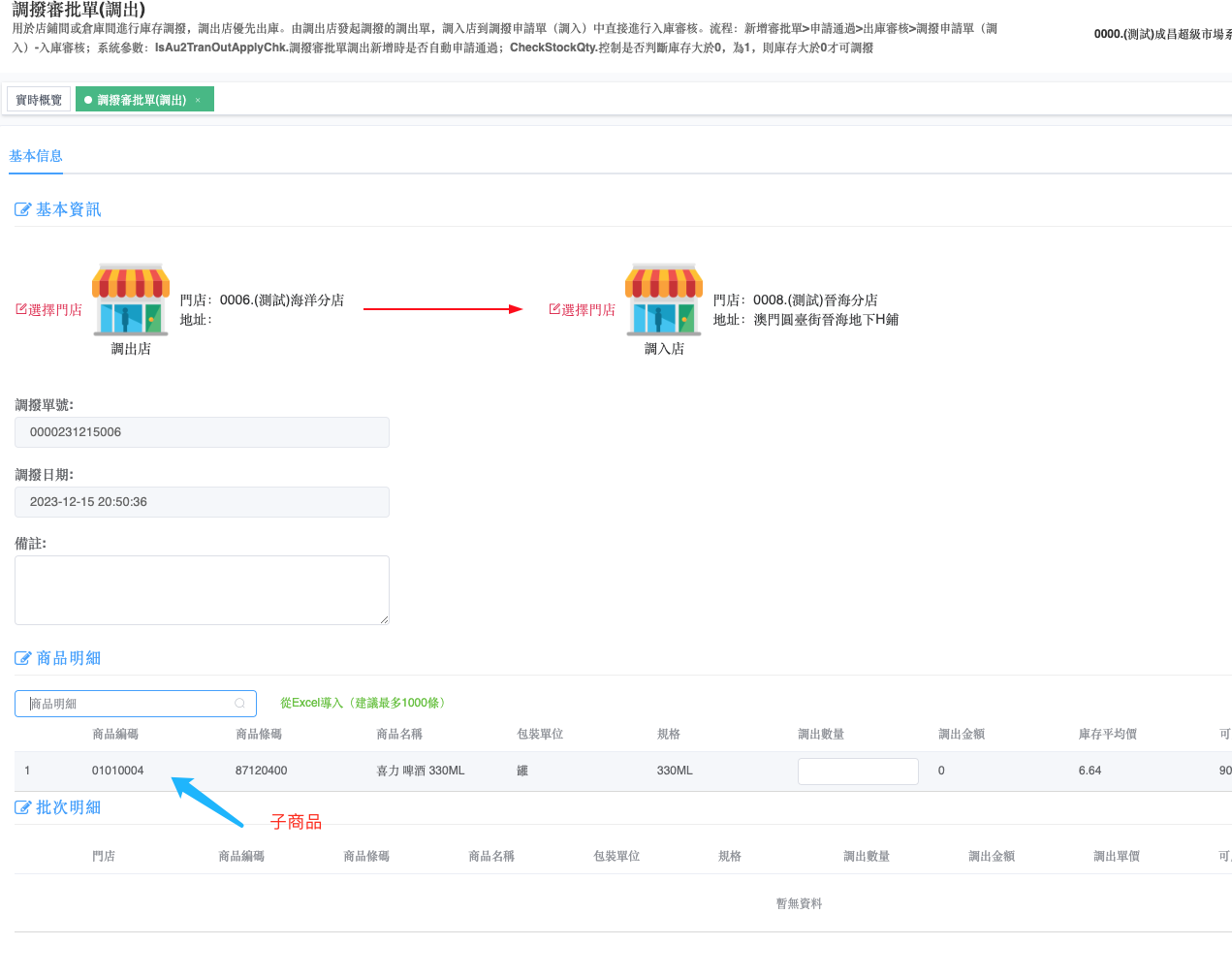Click the 庫存平均價 column header

click(1107, 734)
